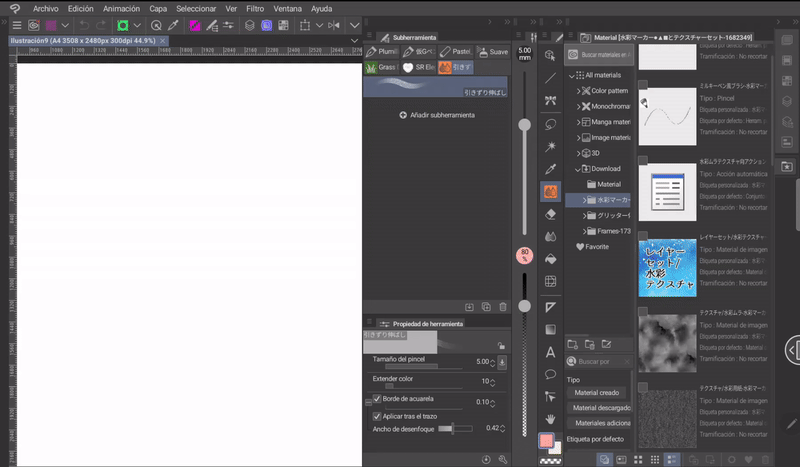800x467 pixels.
Task: Toggle the Borde de acuarela checkbox
Action: point(377,399)
